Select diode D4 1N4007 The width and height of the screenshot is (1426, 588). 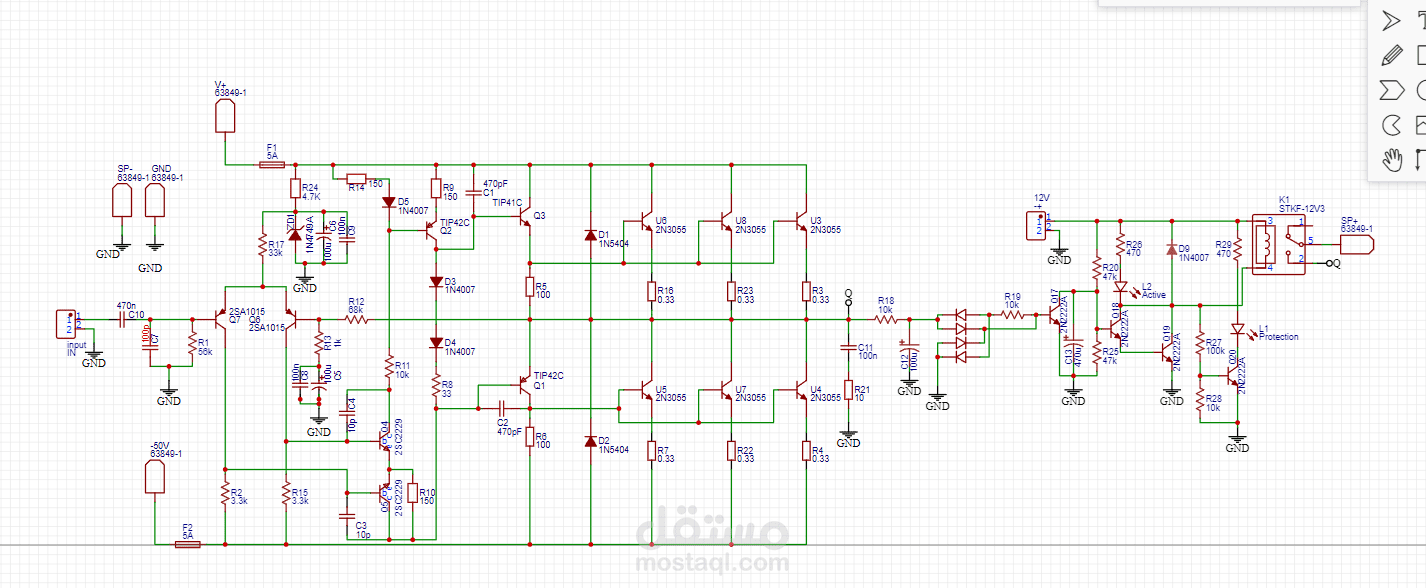(436, 343)
